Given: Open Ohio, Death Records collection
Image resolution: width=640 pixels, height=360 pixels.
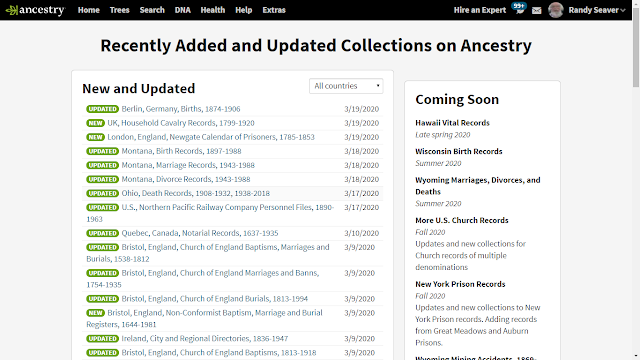Looking at the screenshot, I should coord(196,193).
